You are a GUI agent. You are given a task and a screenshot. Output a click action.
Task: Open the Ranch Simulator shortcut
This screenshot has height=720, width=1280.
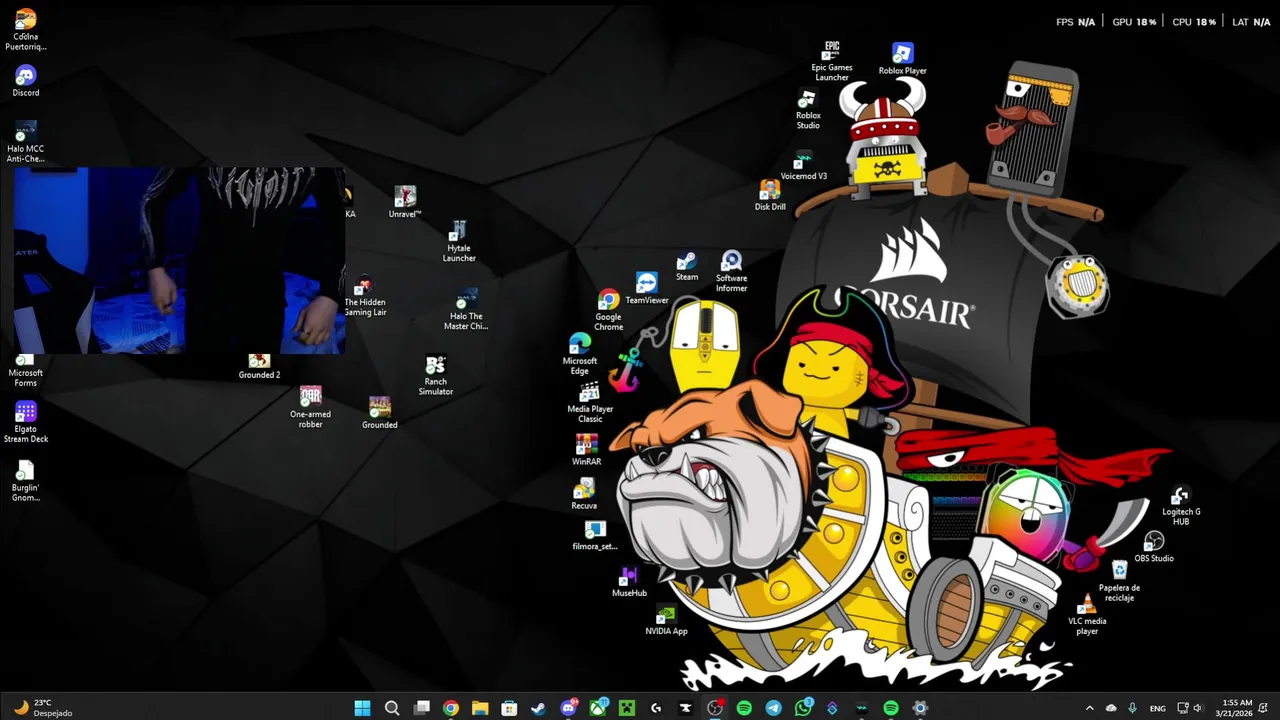click(435, 376)
